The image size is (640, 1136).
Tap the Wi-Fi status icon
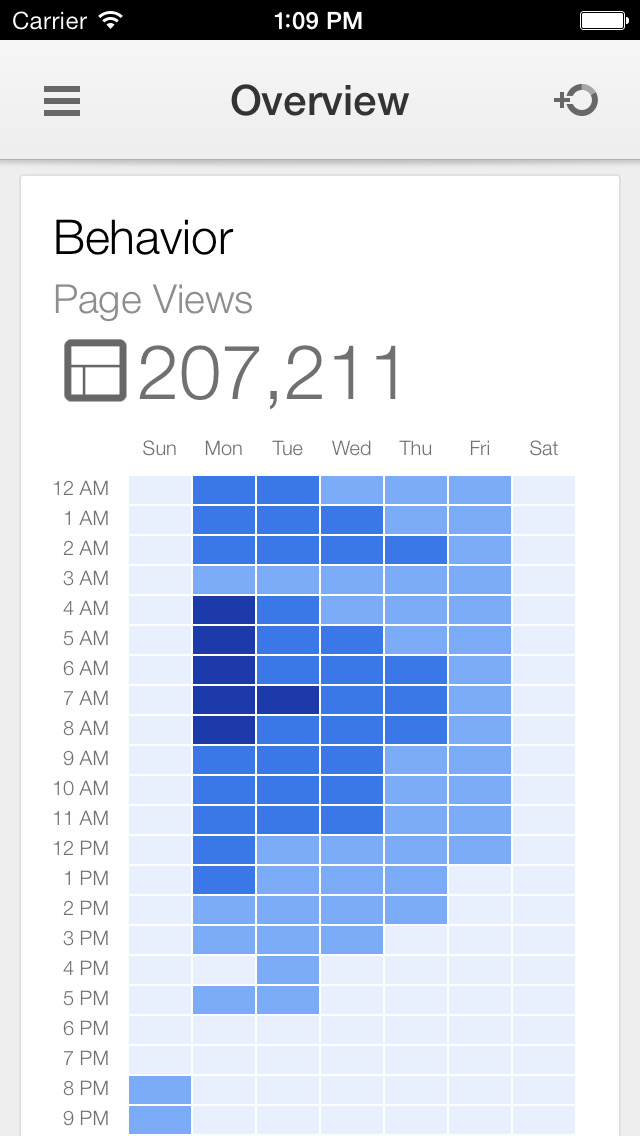111,19
